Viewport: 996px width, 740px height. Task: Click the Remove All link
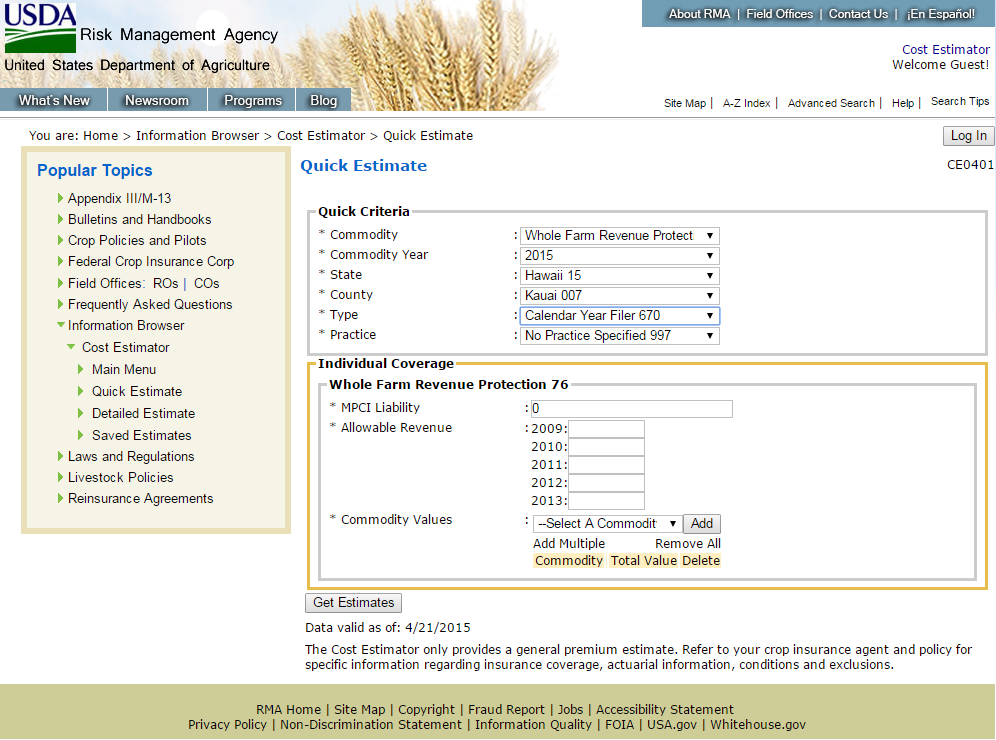(688, 544)
